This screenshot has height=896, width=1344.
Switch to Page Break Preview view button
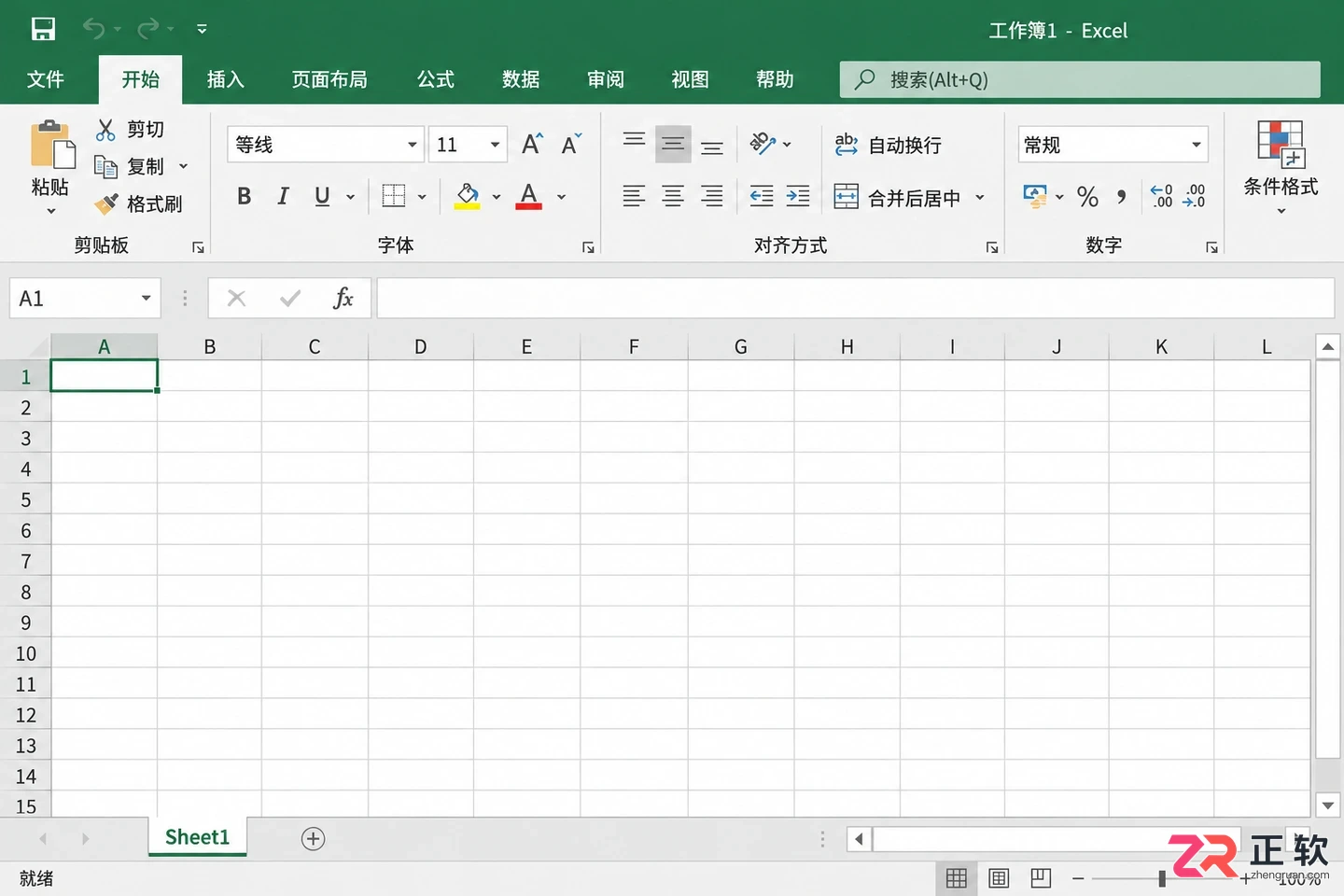coord(1041,878)
